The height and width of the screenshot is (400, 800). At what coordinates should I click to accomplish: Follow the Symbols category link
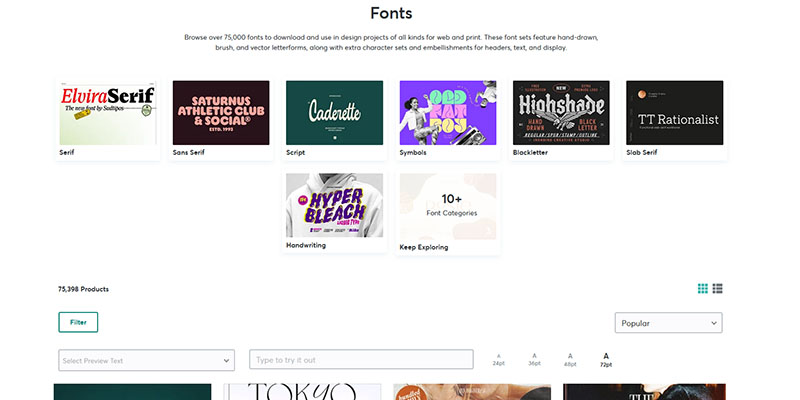(x=413, y=153)
